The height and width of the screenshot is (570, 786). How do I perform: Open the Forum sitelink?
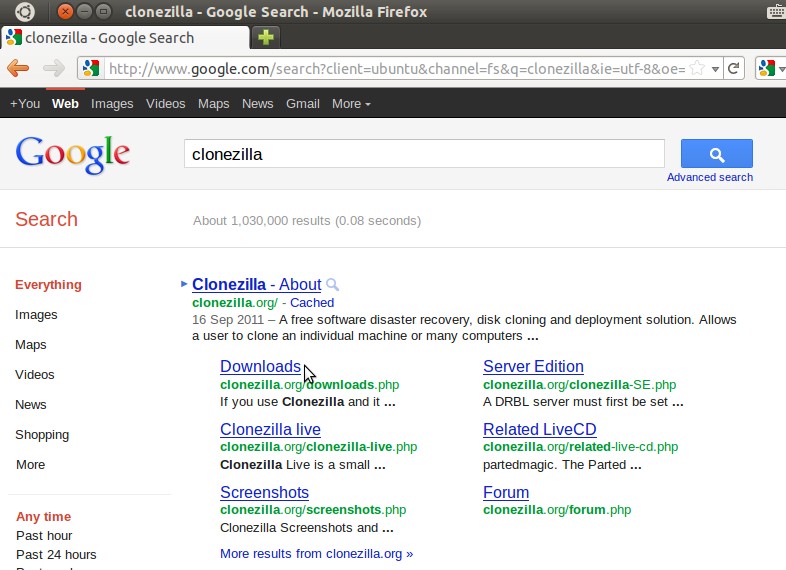tap(506, 492)
